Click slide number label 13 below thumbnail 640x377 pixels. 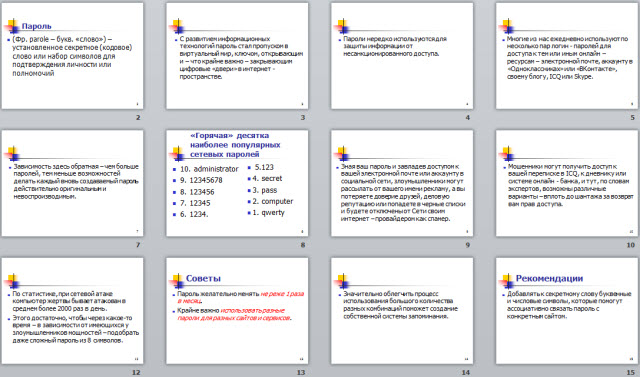pyautogui.click(x=301, y=372)
